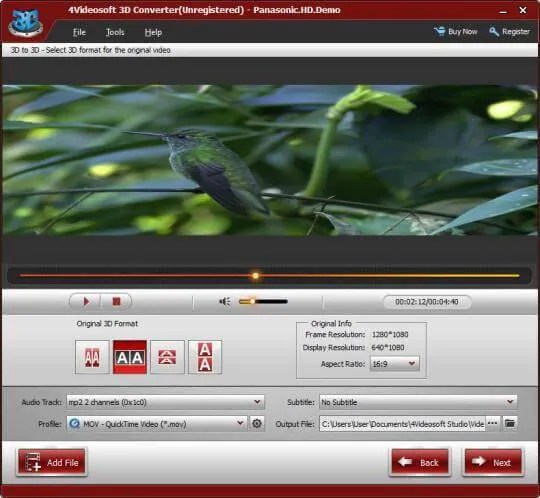Open the Profile MOV format dropdown
Image resolution: width=540 pixels, height=498 pixels.
(x=157, y=424)
